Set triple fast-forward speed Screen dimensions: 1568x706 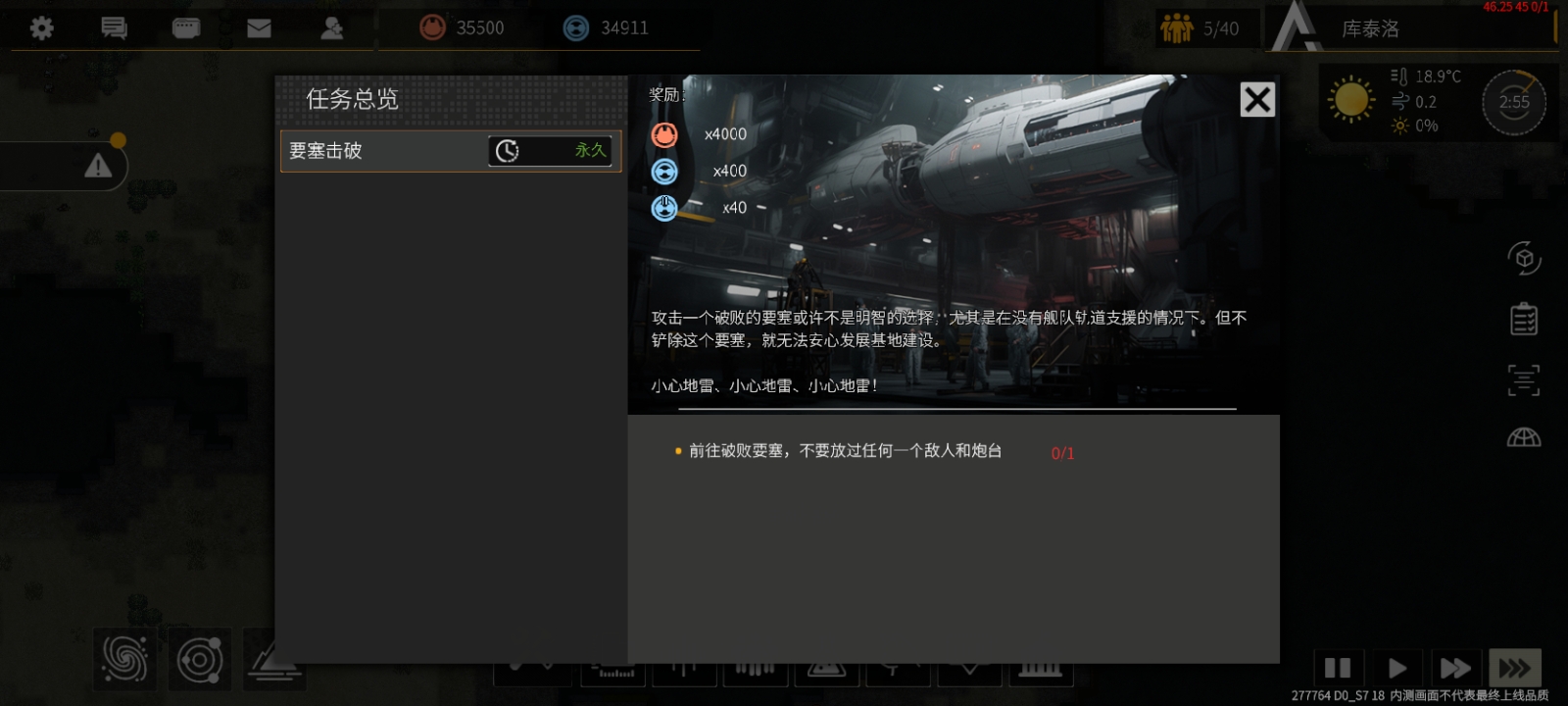[1515, 668]
